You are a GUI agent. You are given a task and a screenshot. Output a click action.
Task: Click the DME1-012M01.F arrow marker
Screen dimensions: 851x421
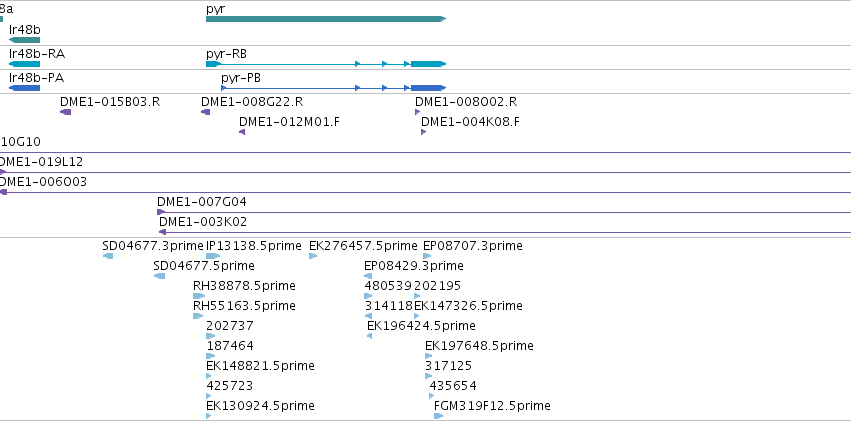[x=242, y=132]
